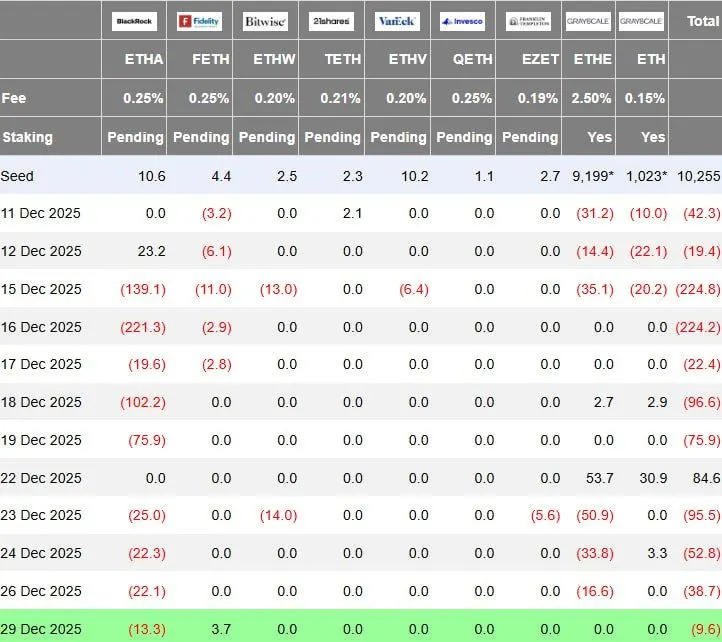Click the 22 Dec 2025 total 84.6
Viewport: 722px width, 642px height.
(x=702, y=478)
